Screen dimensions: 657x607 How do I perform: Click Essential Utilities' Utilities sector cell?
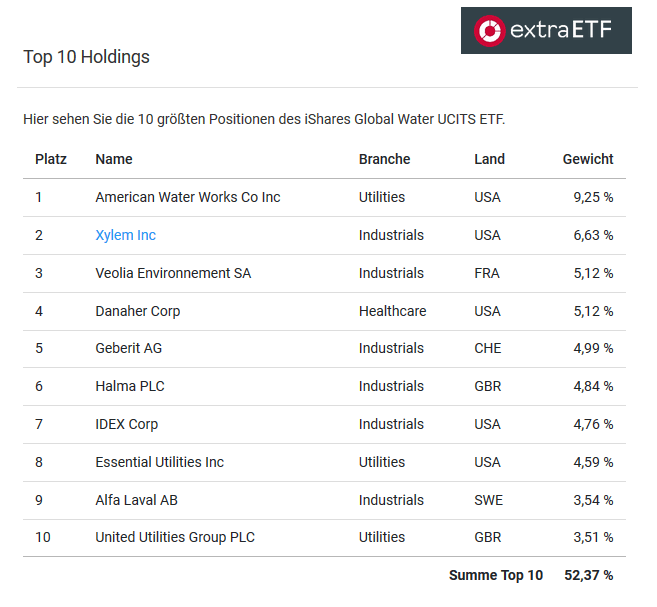[382, 462]
